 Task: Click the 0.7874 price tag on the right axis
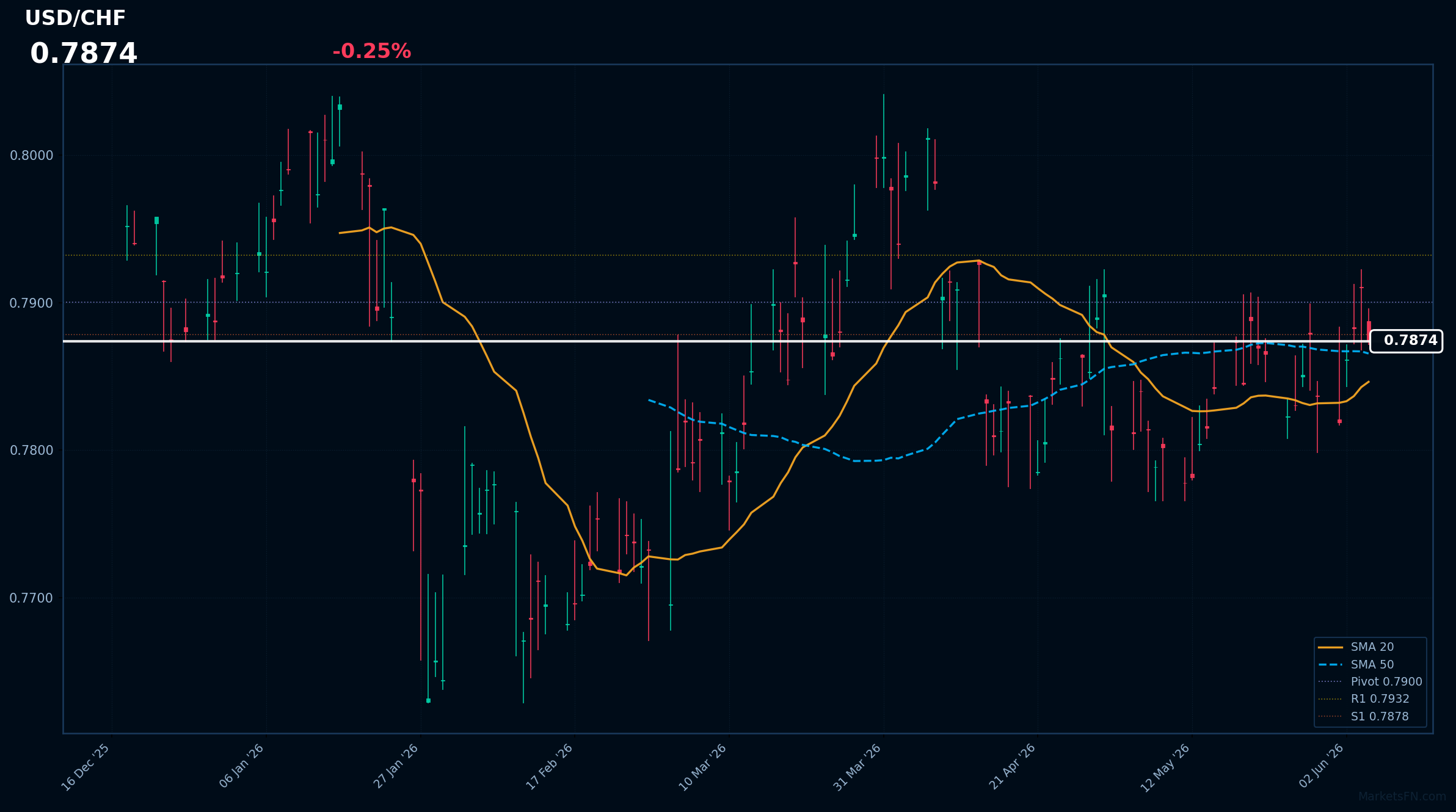pyautogui.click(x=1406, y=341)
